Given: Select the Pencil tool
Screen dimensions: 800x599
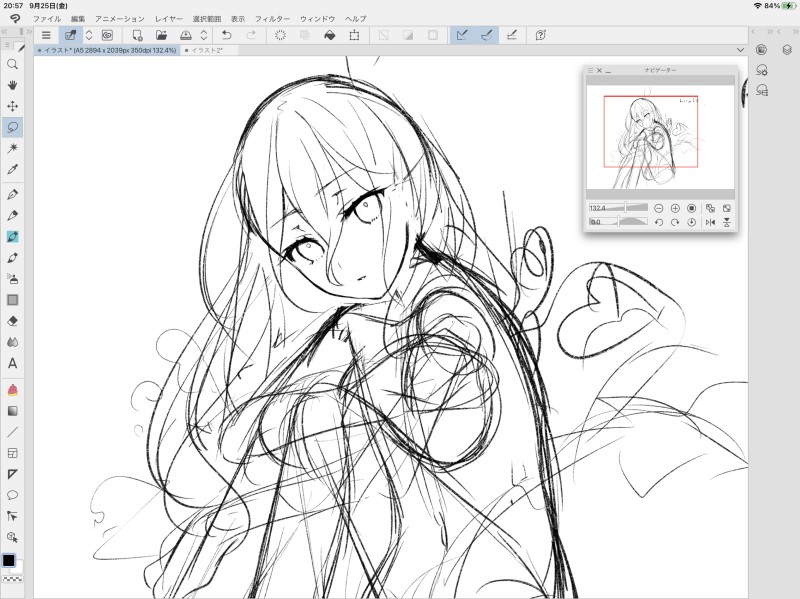Looking at the screenshot, I should pyautogui.click(x=13, y=215).
